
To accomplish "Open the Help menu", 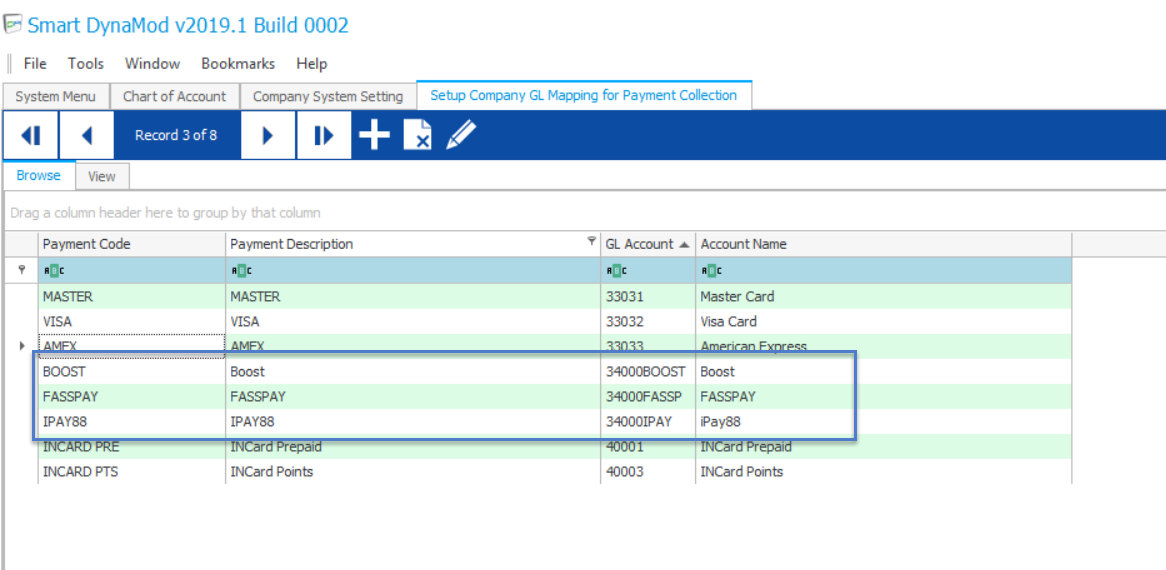I will [312, 64].
